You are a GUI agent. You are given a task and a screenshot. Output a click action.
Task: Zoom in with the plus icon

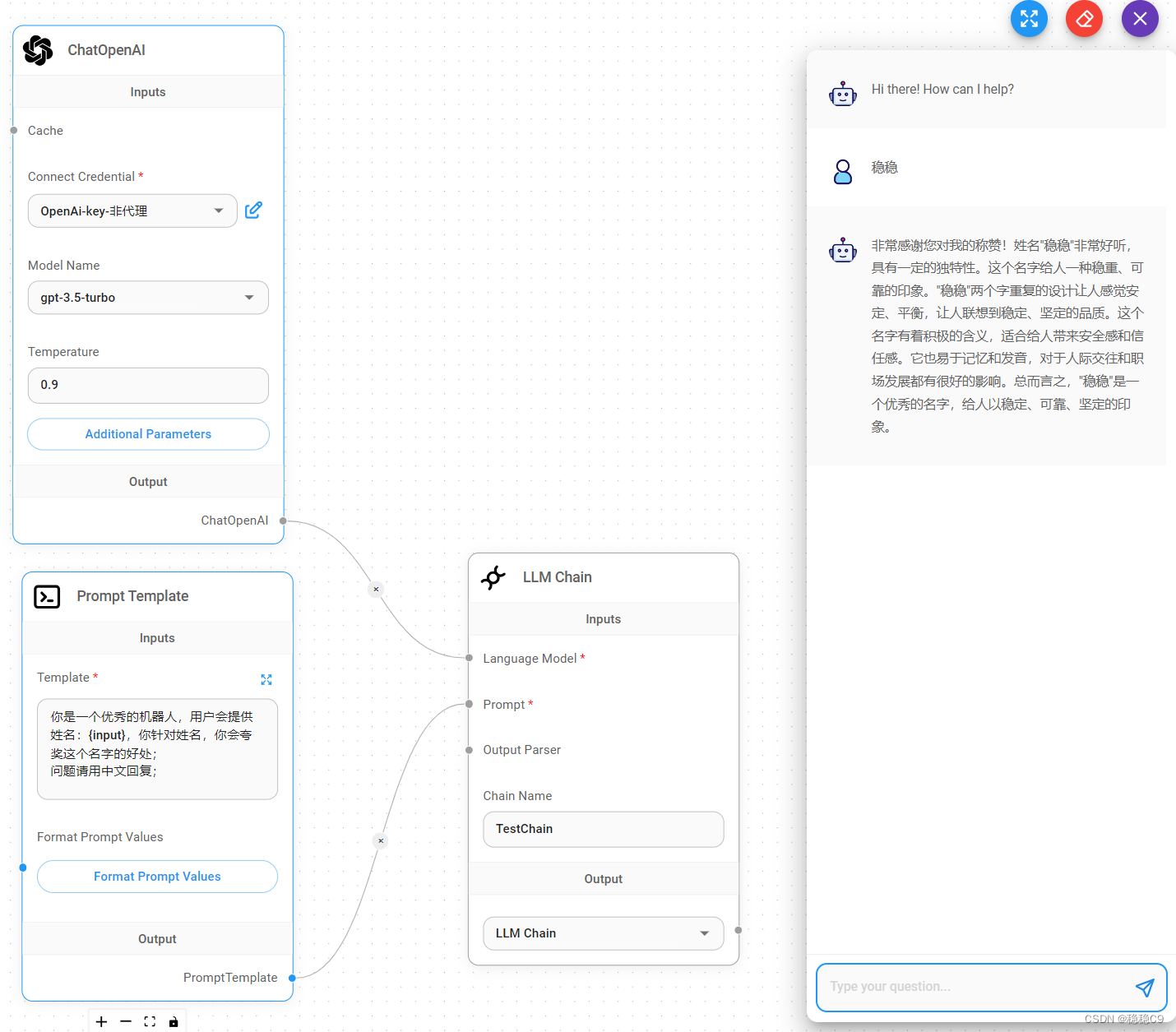pyautogui.click(x=101, y=1021)
